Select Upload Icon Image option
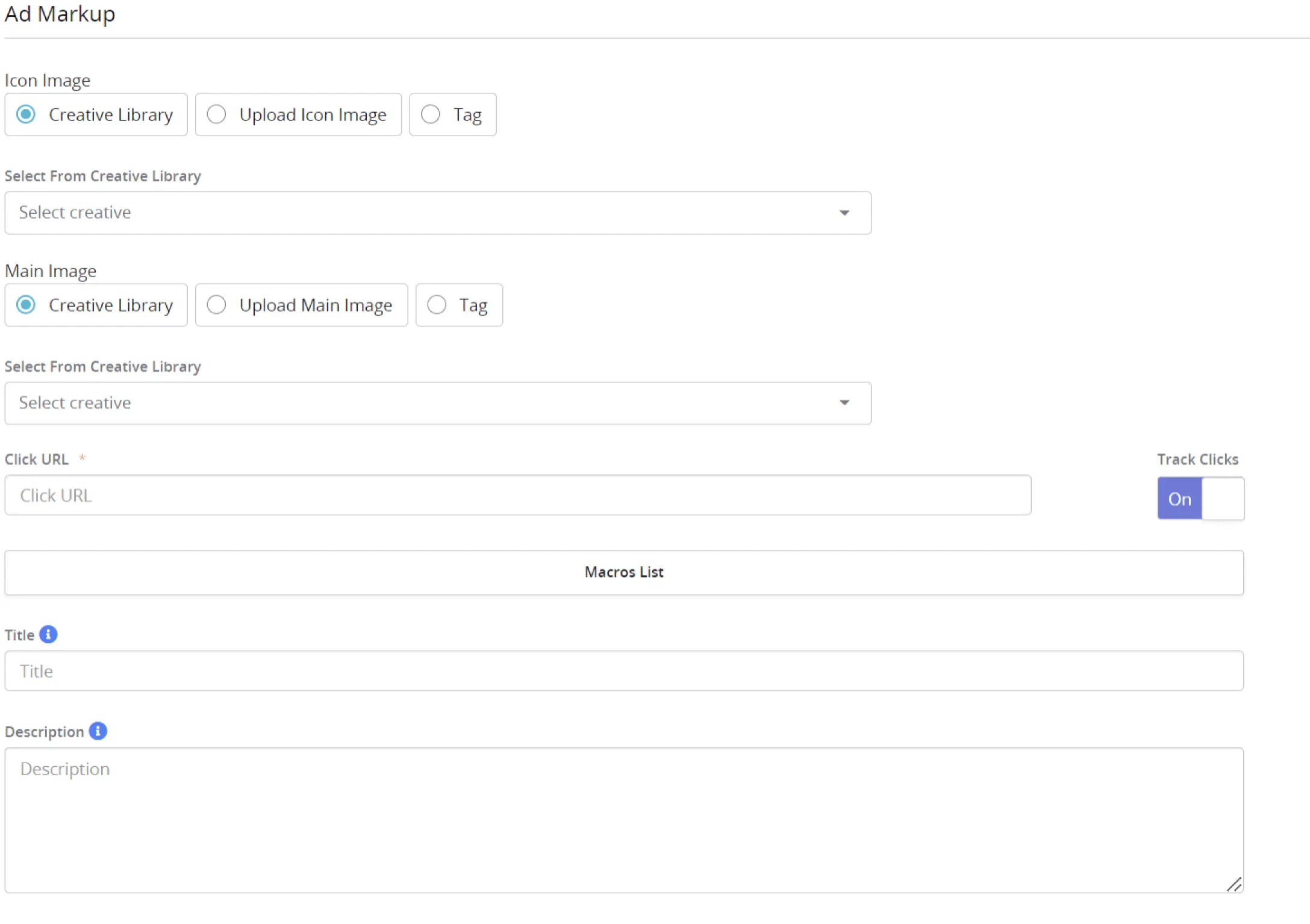Screen dimensions: 1310x924 pos(216,114)
